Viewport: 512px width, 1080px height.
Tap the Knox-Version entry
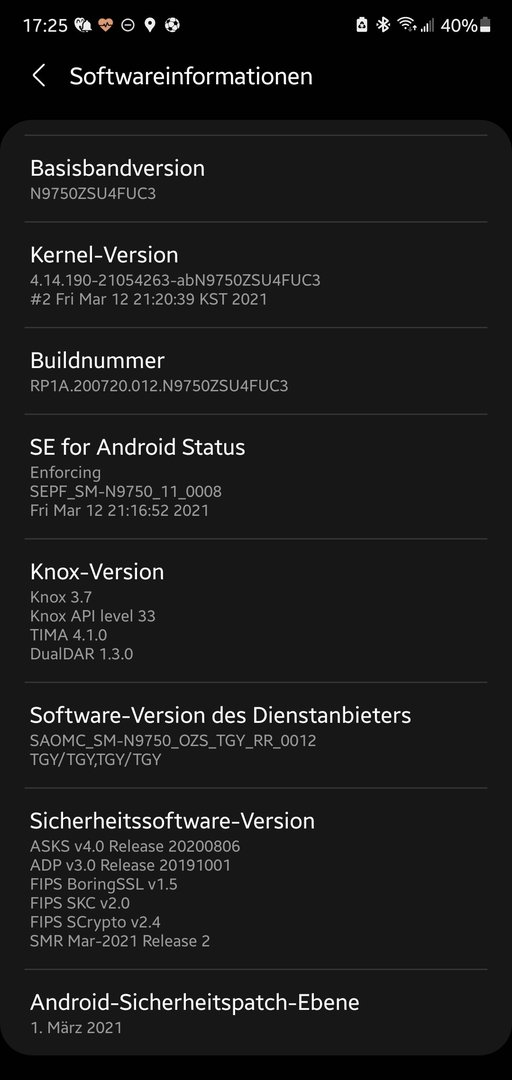tap(256, 611)
